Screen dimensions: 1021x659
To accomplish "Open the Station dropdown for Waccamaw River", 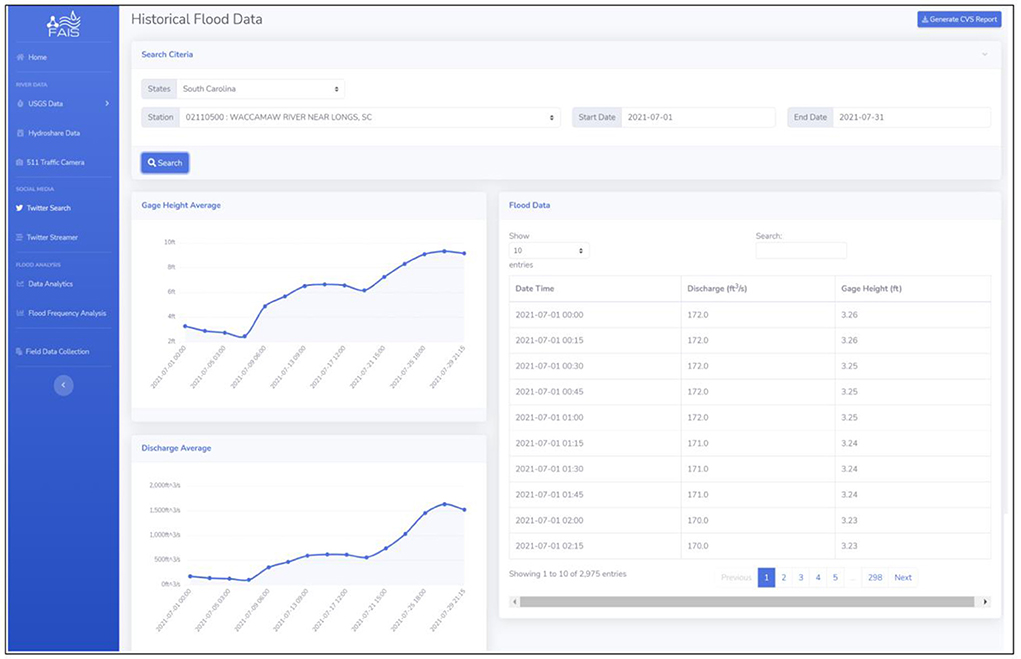I will pyautogui.click(x=370, y=117).
